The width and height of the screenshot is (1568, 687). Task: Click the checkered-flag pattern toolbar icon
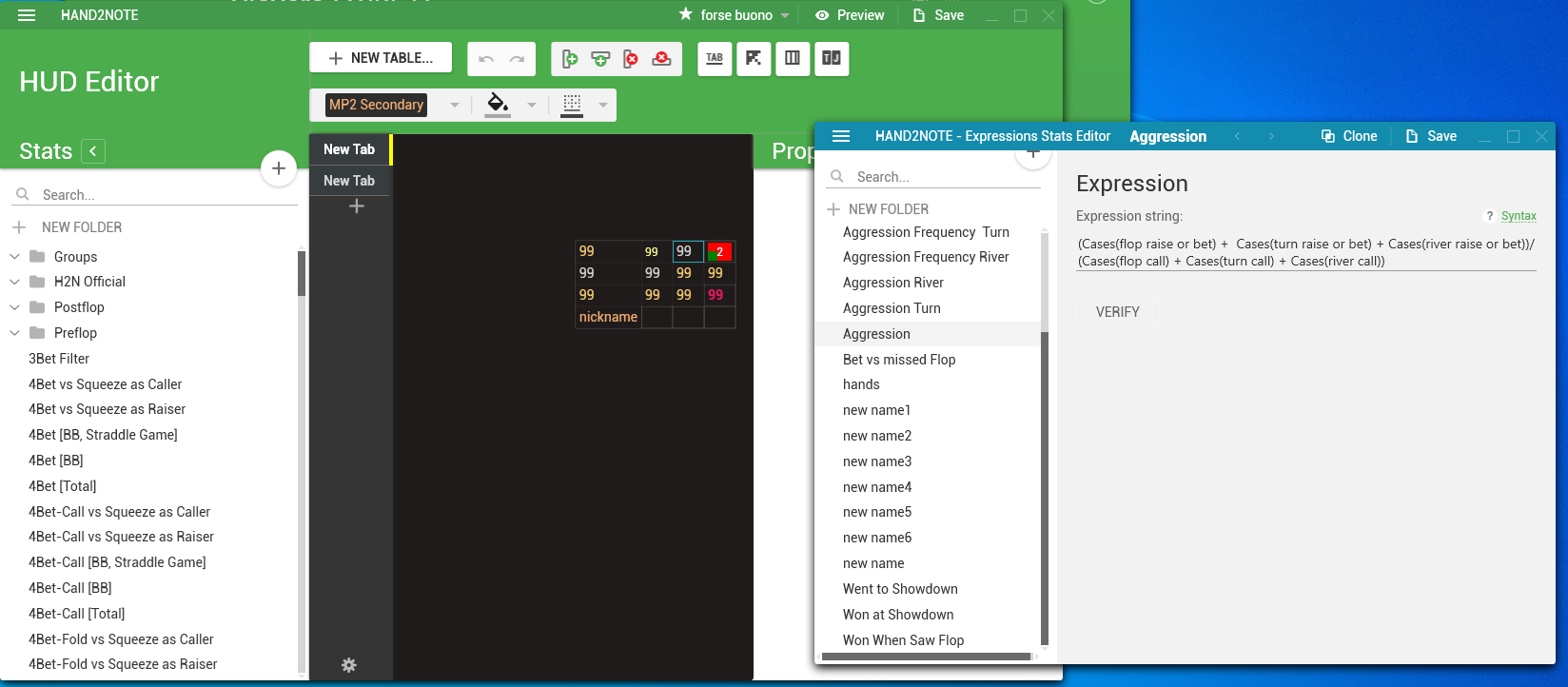pyautogui.click(x=754, y=58)
